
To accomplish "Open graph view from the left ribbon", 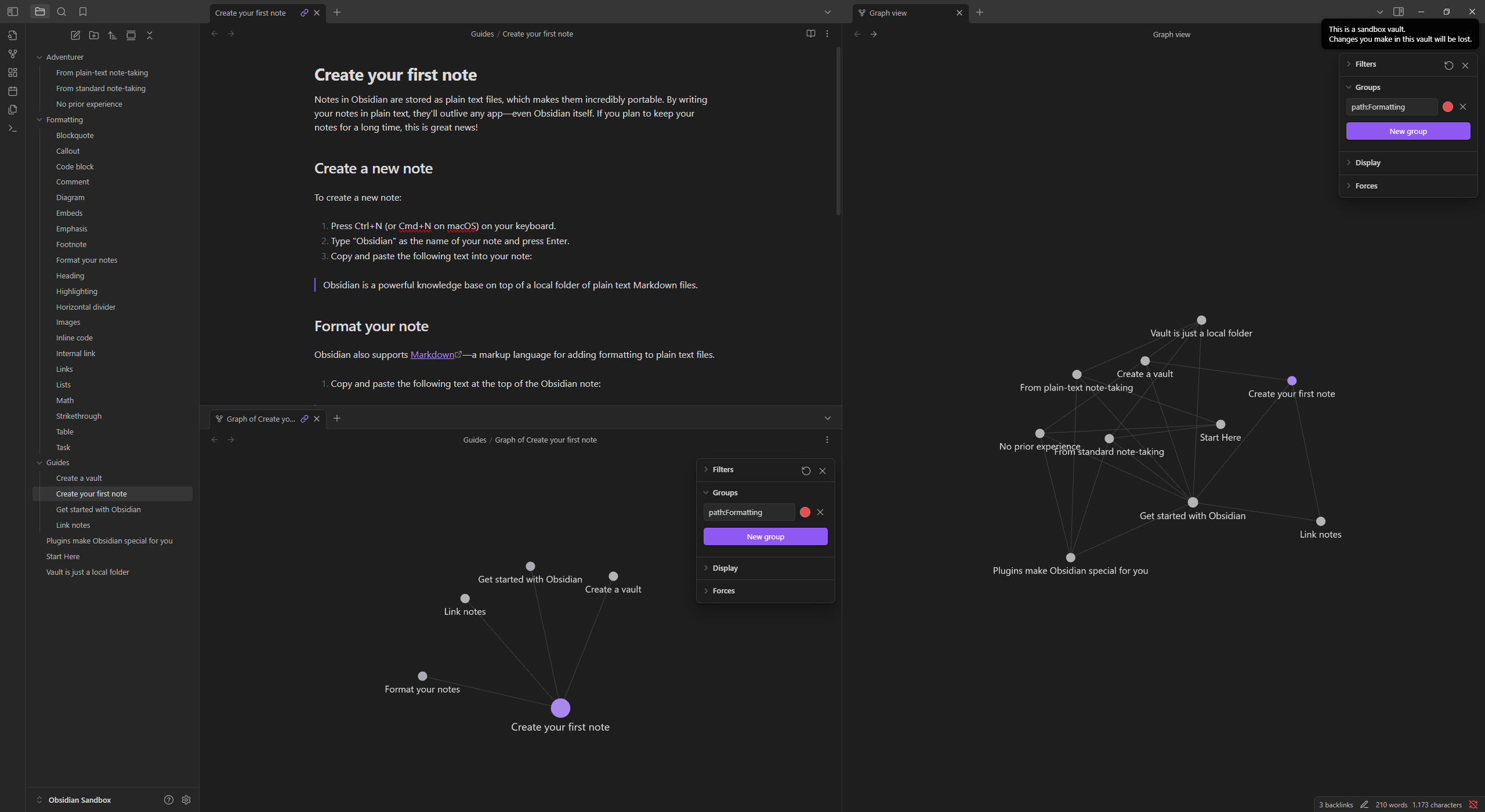I will click(x=13, y=53).
